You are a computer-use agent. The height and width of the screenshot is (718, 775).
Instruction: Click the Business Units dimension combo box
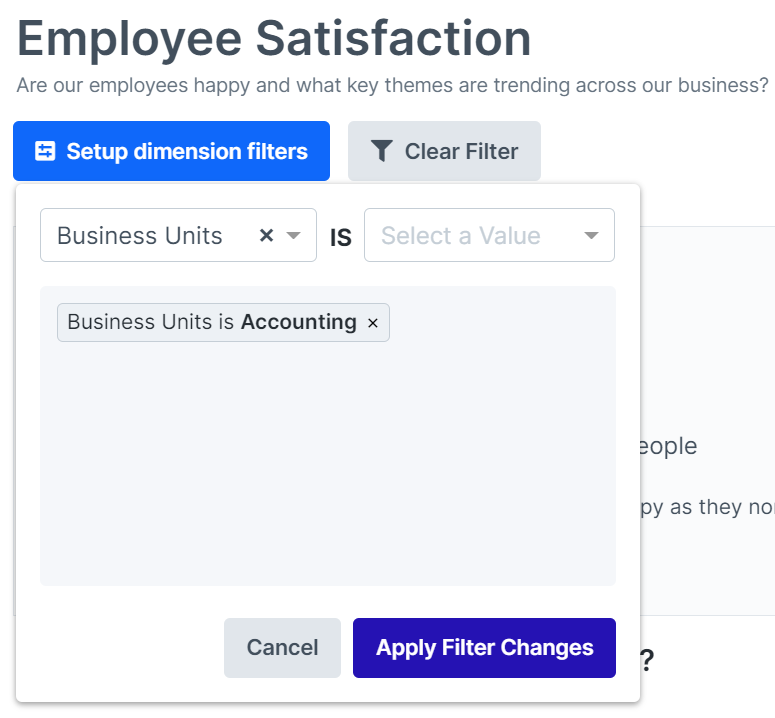click(140, 236)
